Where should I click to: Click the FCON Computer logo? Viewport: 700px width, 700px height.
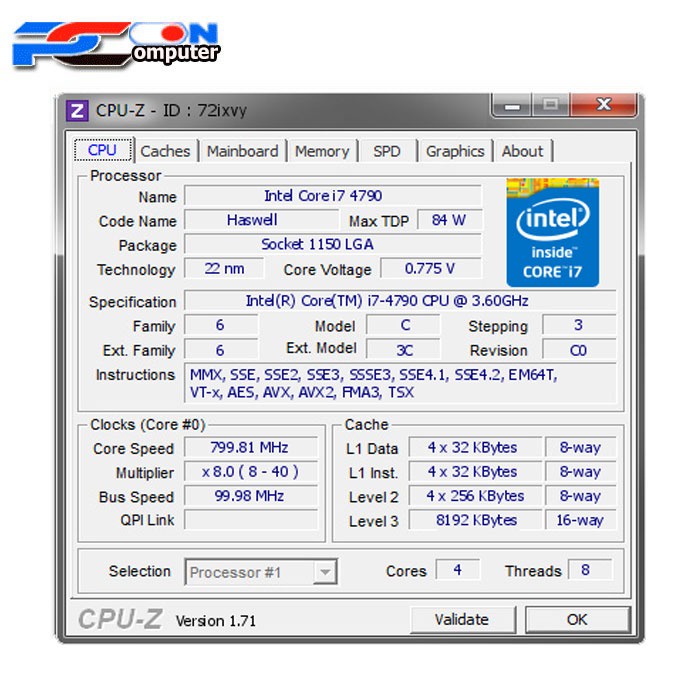(115, 44)
